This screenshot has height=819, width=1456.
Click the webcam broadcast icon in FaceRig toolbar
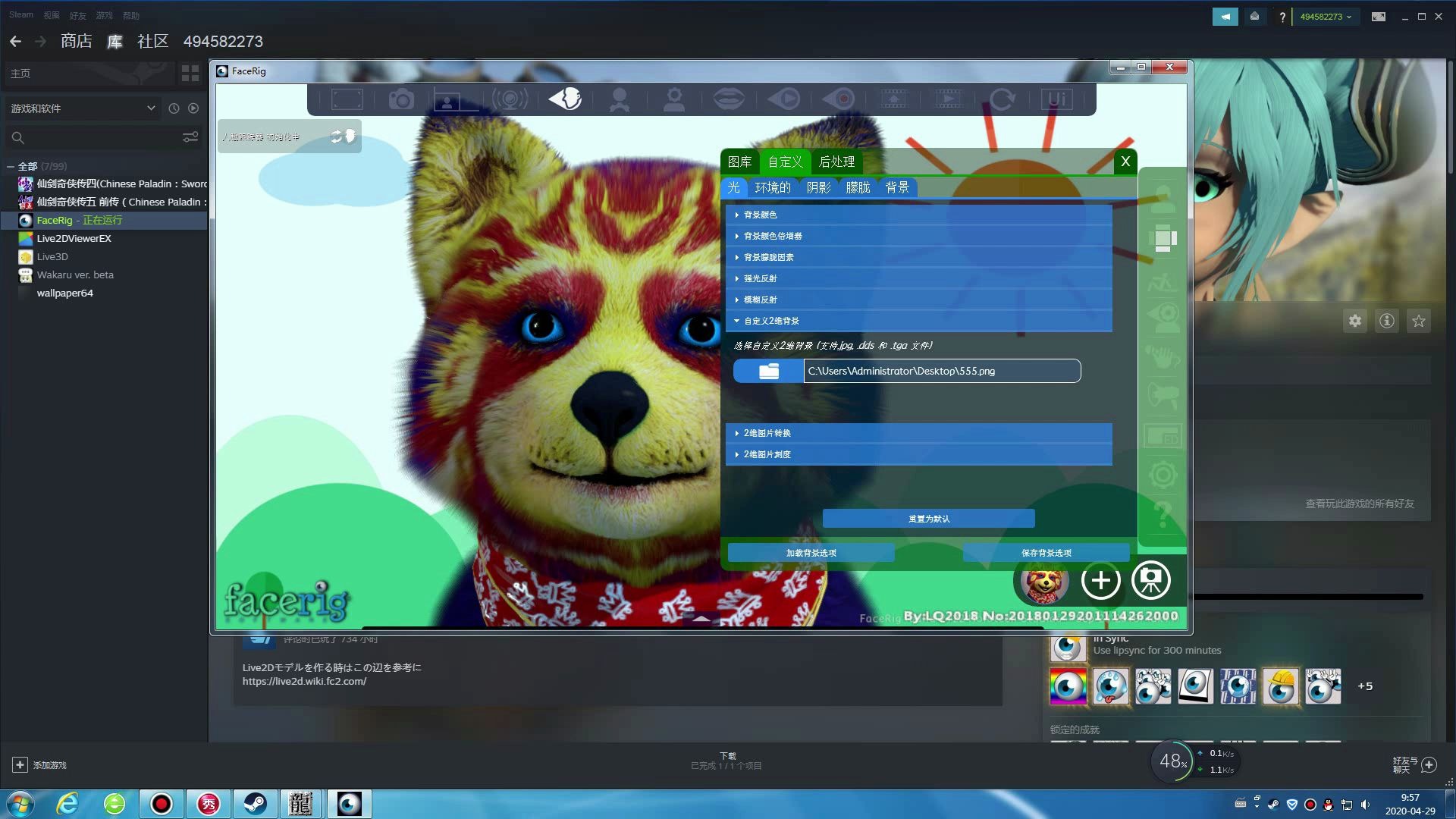tap(510, 99)
